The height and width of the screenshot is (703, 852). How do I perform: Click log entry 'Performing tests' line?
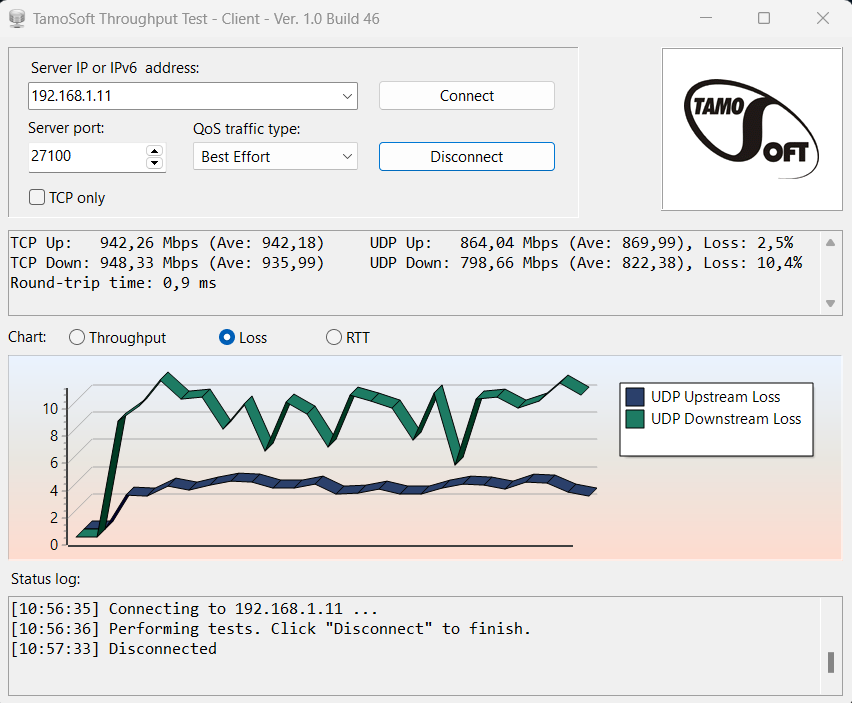pos(271,629)
